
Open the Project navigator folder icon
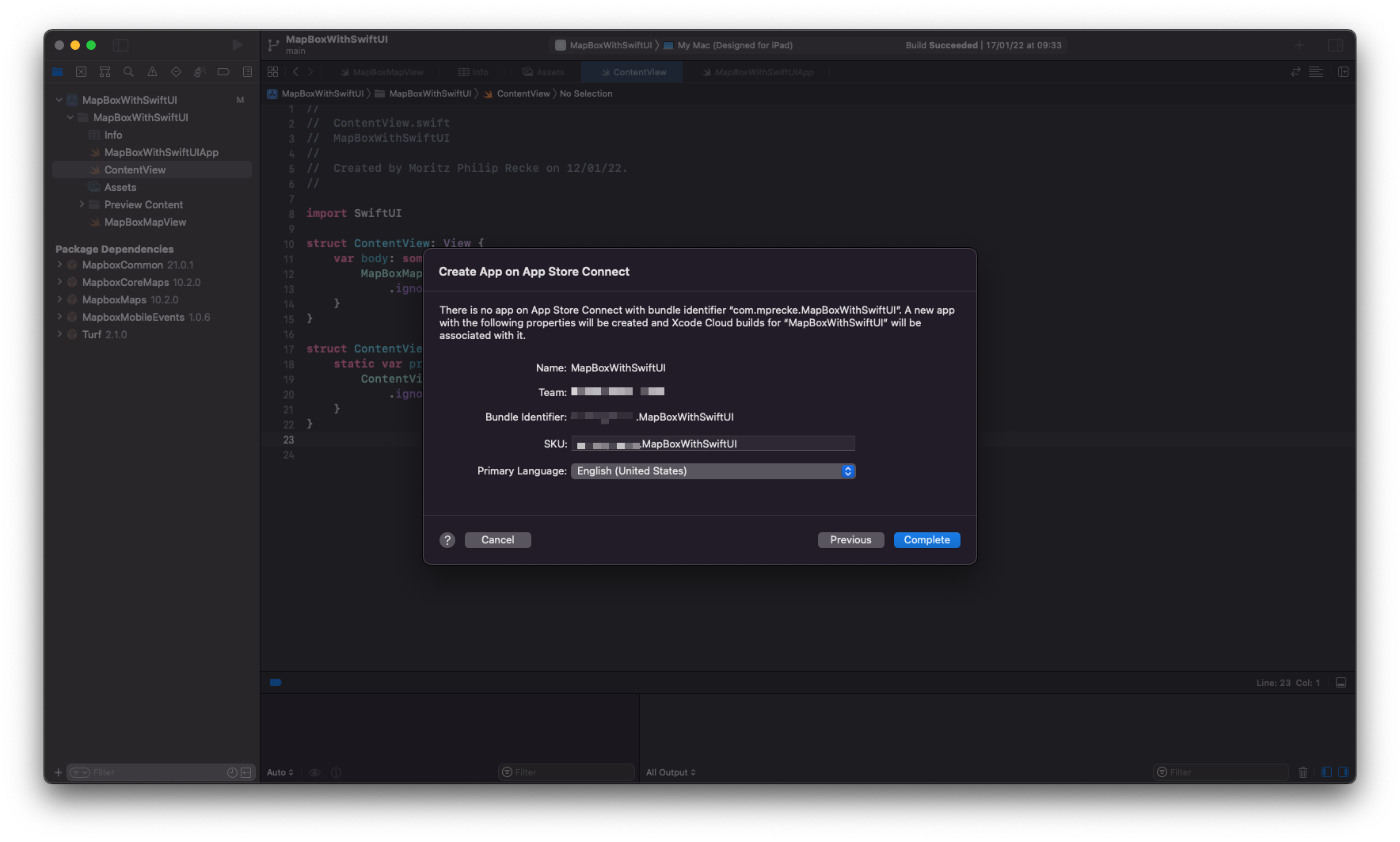[x=58, y=72]
